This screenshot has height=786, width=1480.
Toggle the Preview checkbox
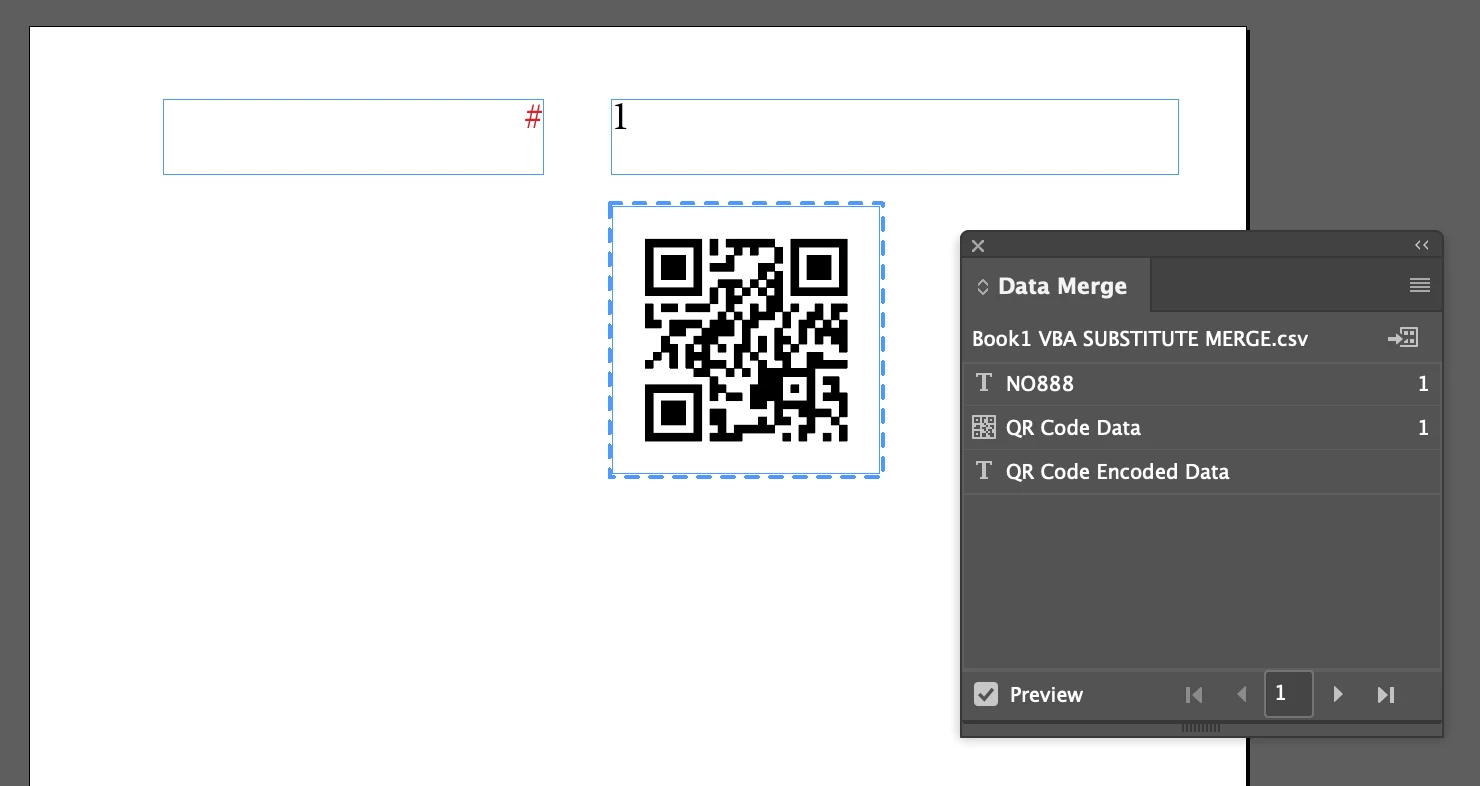(986, 694)
